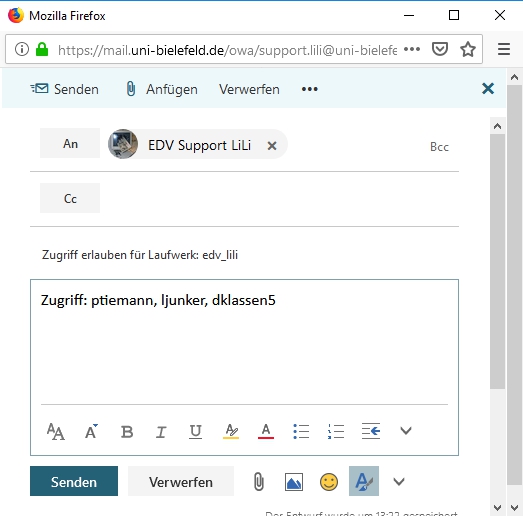Toggle bold text formatting

pos(127,432)
